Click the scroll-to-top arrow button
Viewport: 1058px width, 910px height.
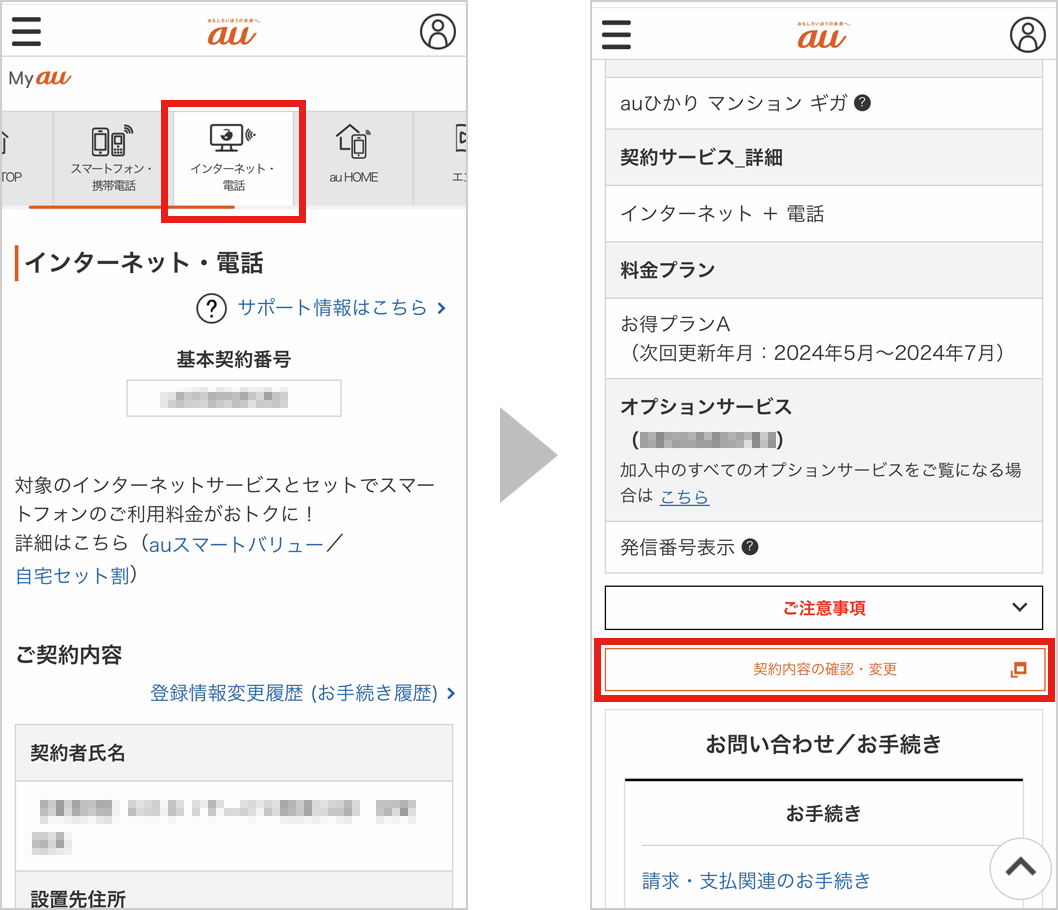tap(1020, 868)
